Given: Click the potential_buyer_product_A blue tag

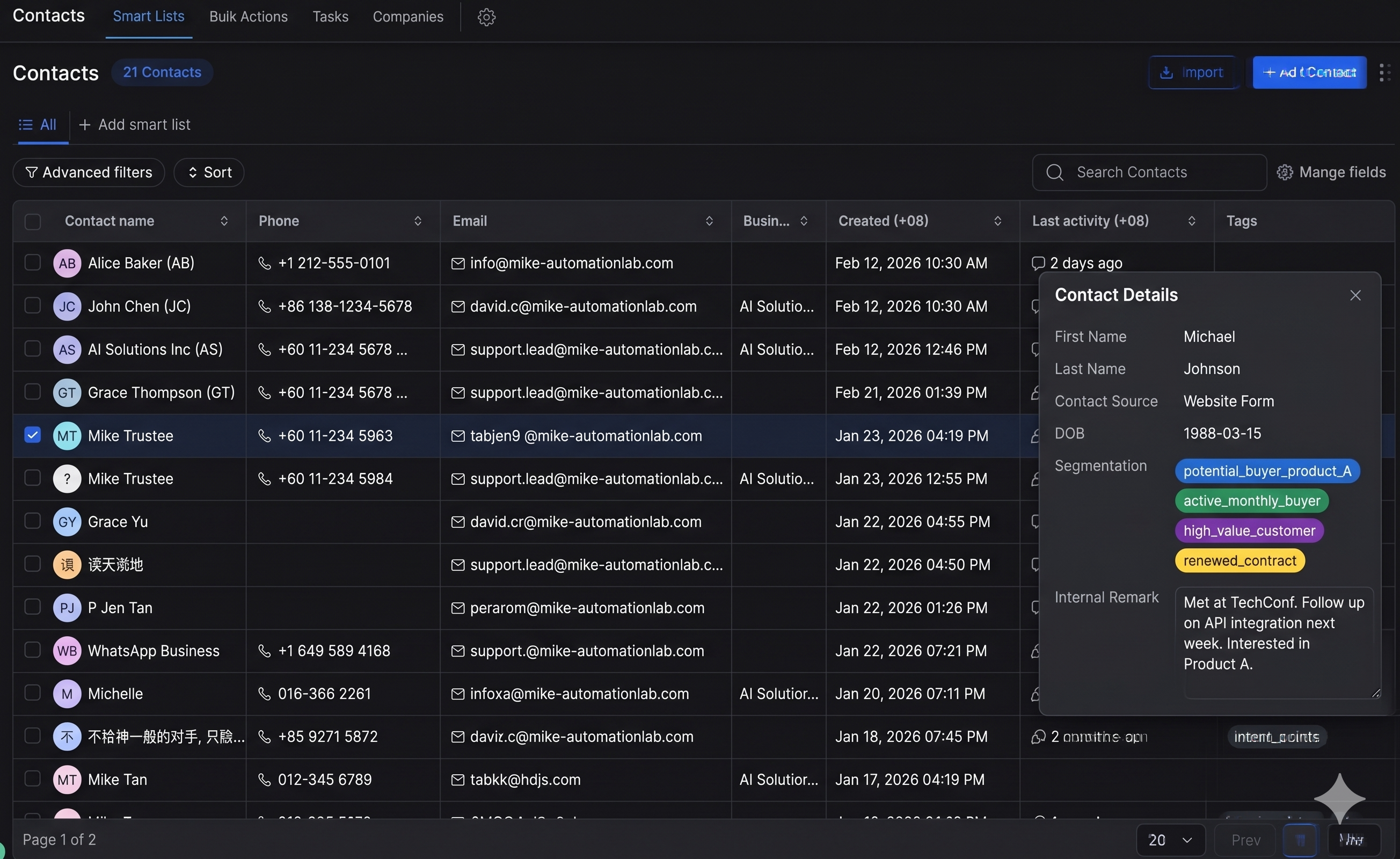Looking at the screenshot, I should (1267, 471).
